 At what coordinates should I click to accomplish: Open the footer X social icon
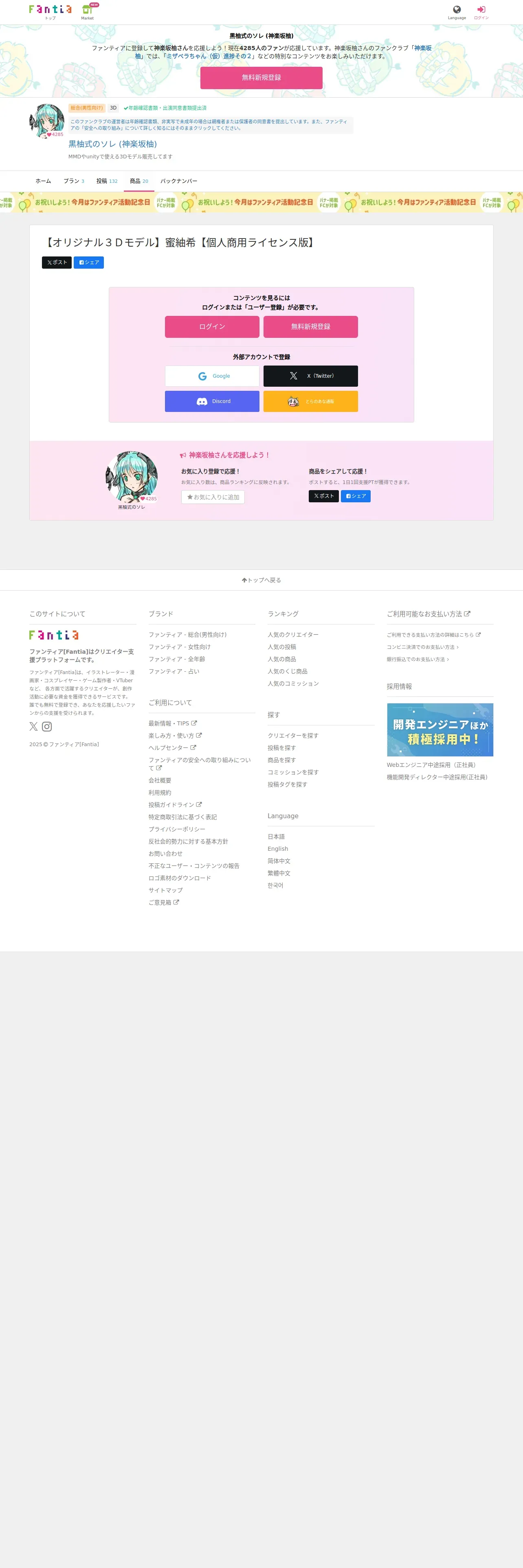tap(33, 727)
